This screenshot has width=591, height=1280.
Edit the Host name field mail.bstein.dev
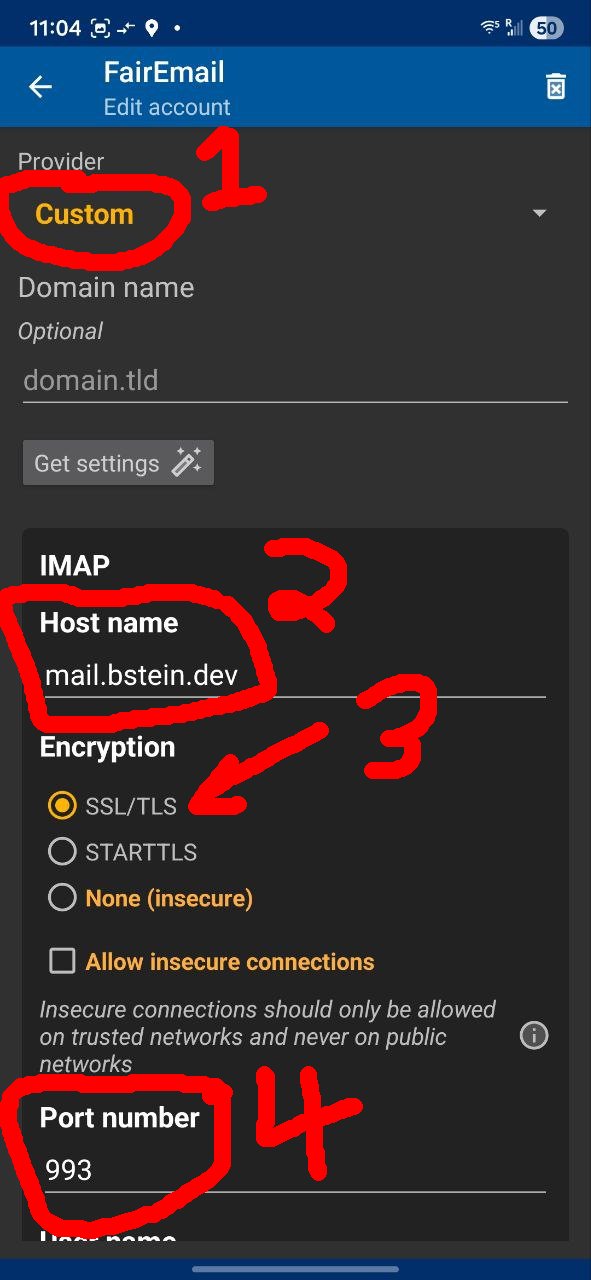tap(292, 676)
